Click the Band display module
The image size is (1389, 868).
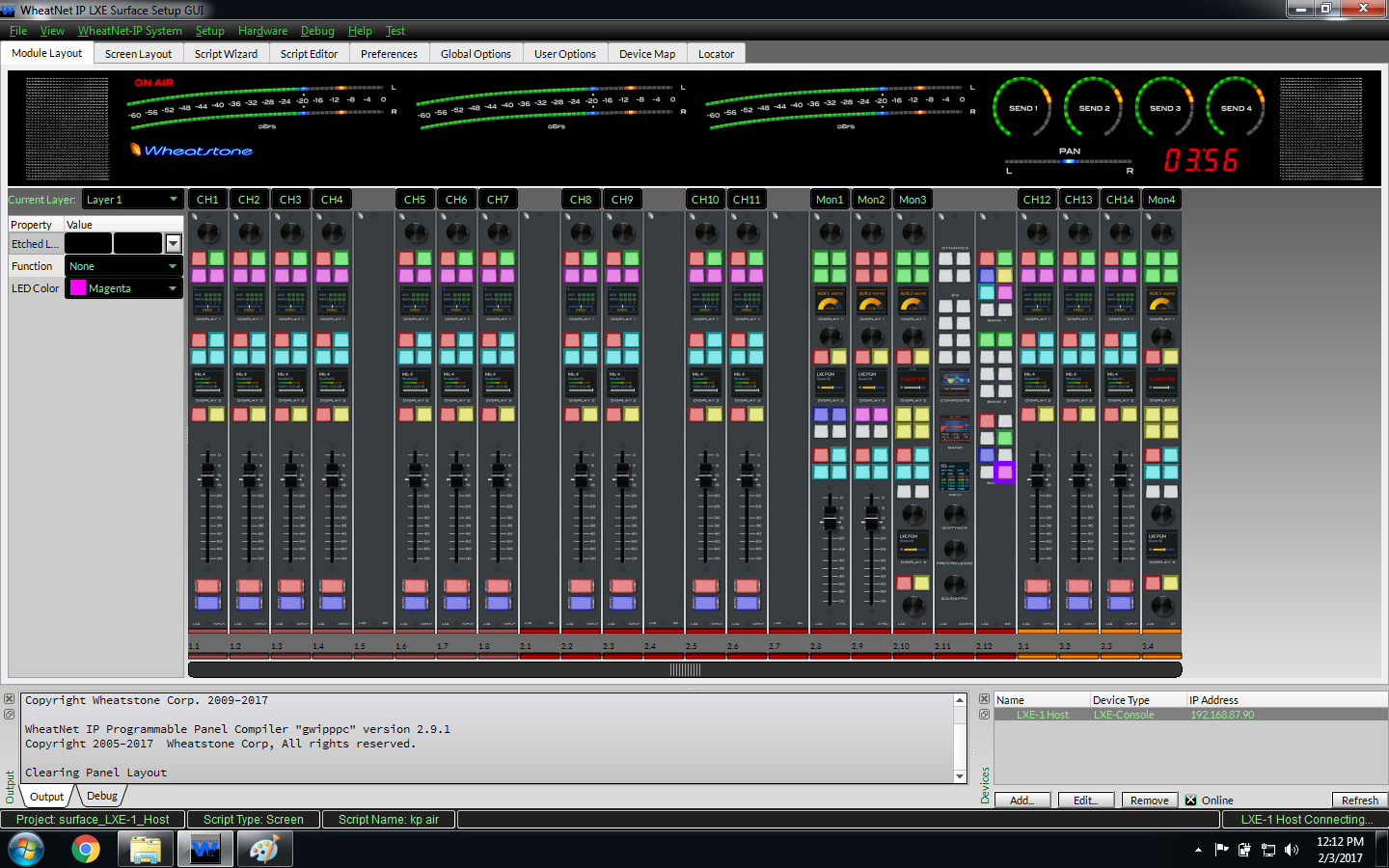click(954, 430)
